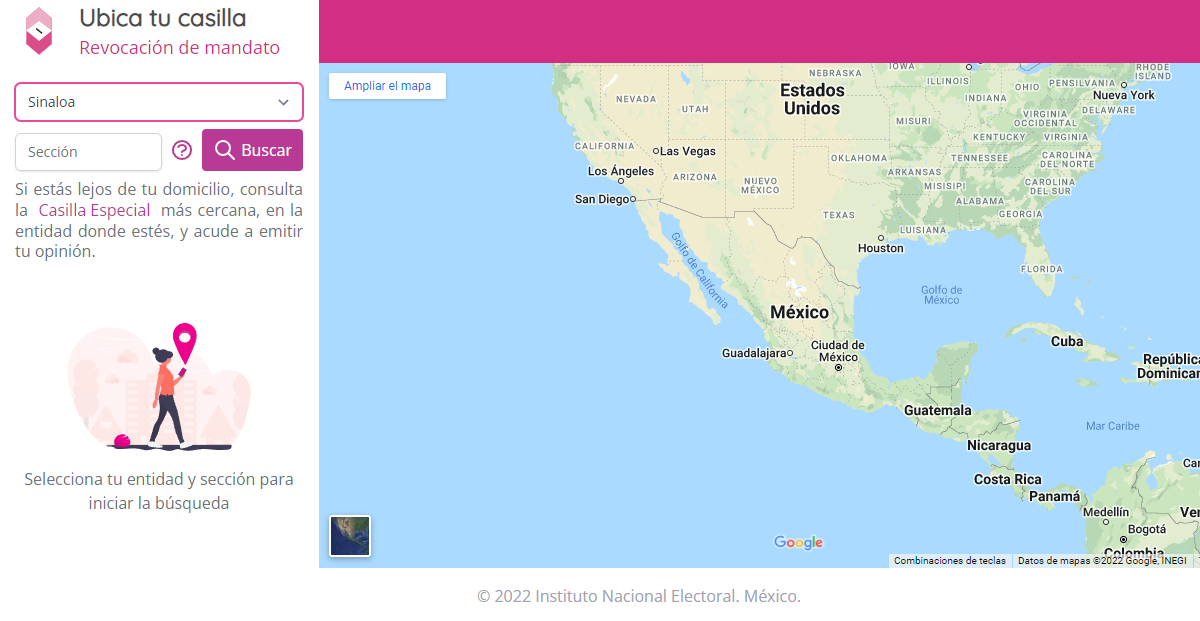The image size is (1200, 621).
Task: Click Ampliar el mapa button
Action: tap(387, 86)
